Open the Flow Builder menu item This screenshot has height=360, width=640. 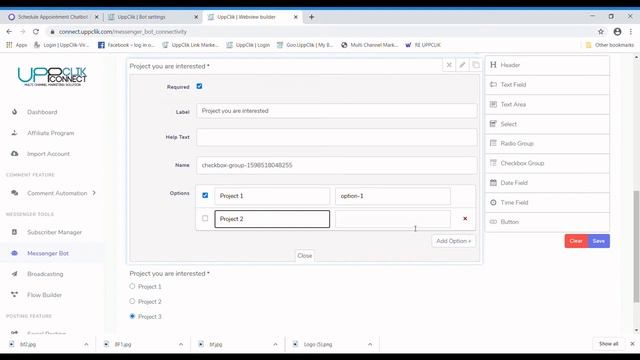(44, 295)
